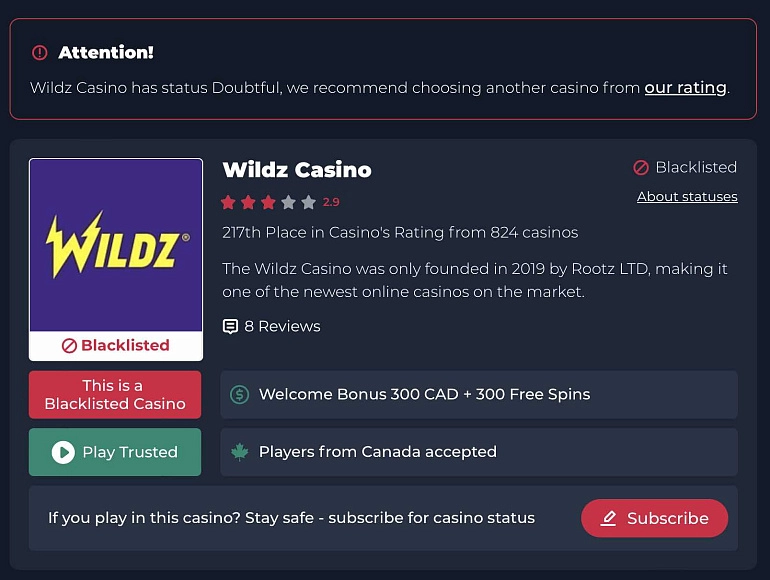Screen dimensions: 770x580
Task: Click the red attention exclamation icon
Action: coord(40,53)
